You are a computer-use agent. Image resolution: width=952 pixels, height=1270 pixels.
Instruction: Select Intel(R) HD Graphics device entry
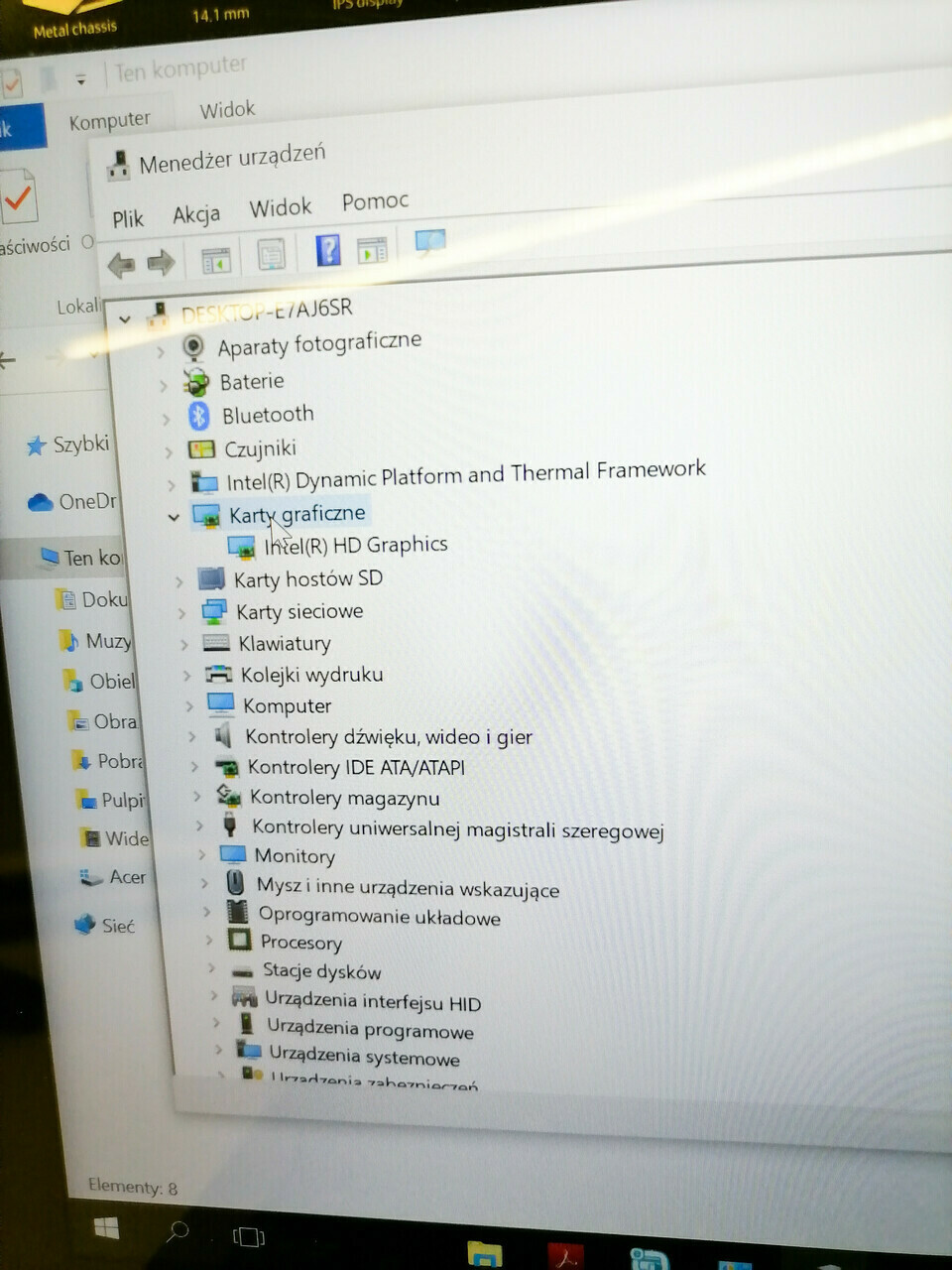(356, 545)
